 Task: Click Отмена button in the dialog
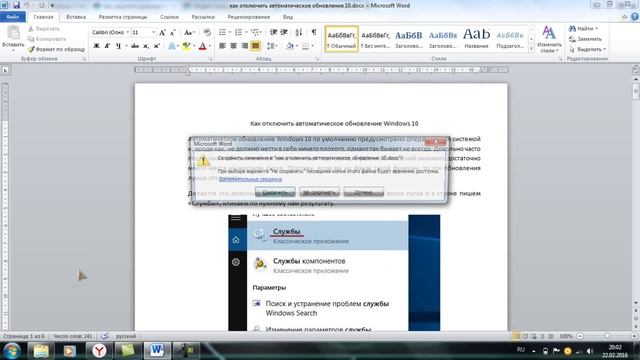click(x=363, y=192)
